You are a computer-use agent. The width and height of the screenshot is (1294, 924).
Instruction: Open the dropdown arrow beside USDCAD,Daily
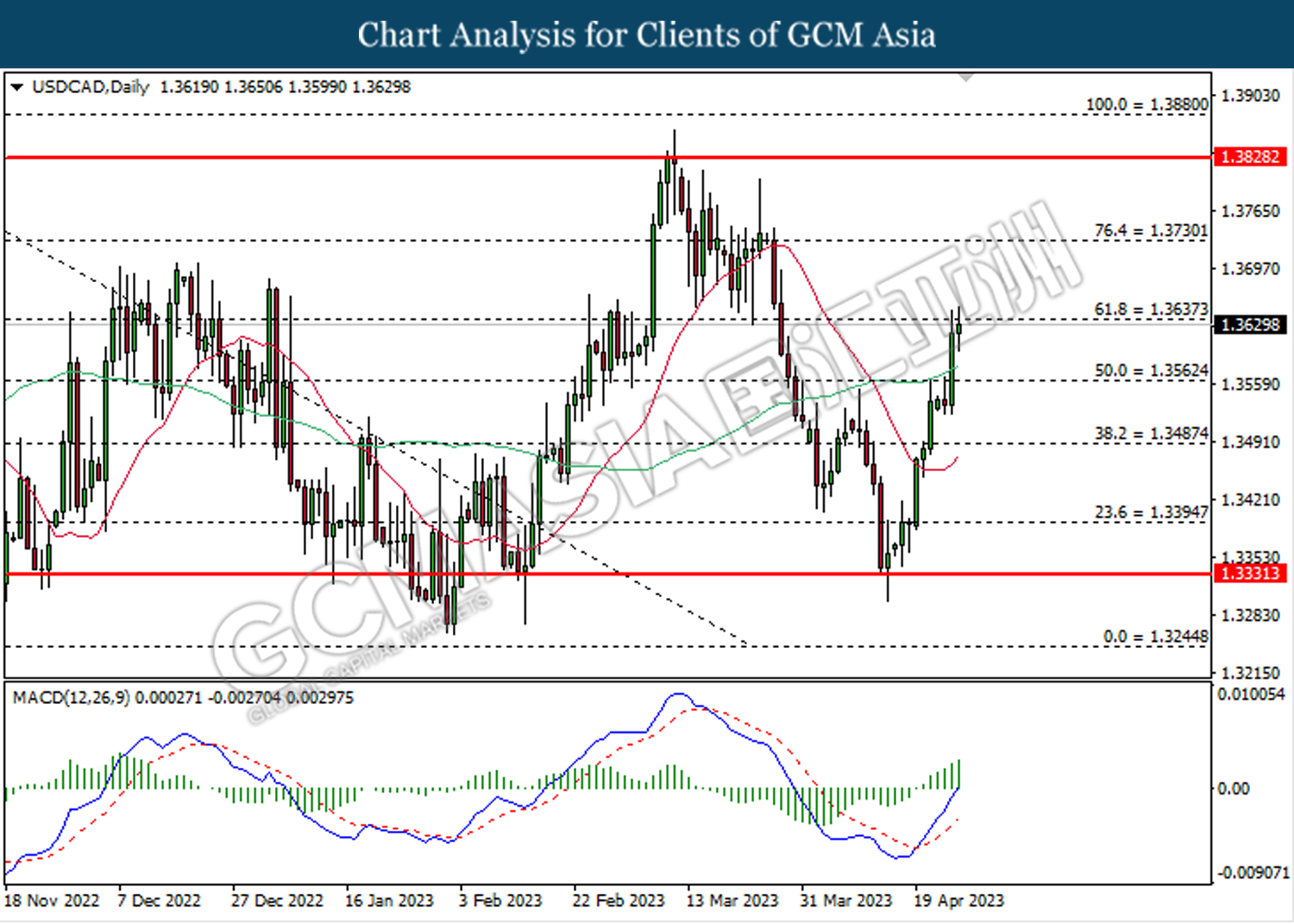tap(16, 87)
